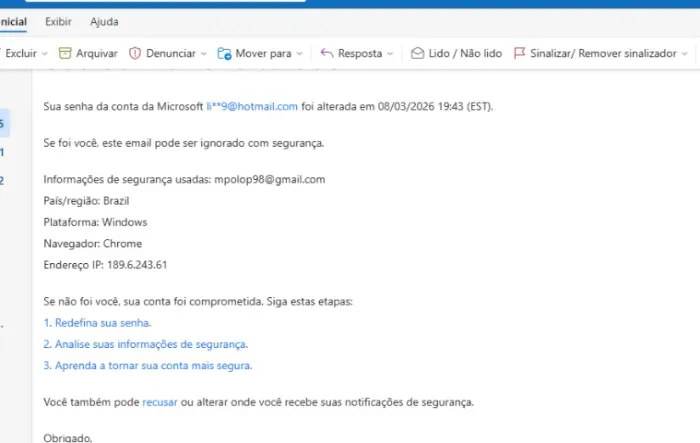Image resolution: width=700 pixels, height=443 pixels.
Task: Click the 'Se foi você, este email' sentence
Action: coord(183,143)
